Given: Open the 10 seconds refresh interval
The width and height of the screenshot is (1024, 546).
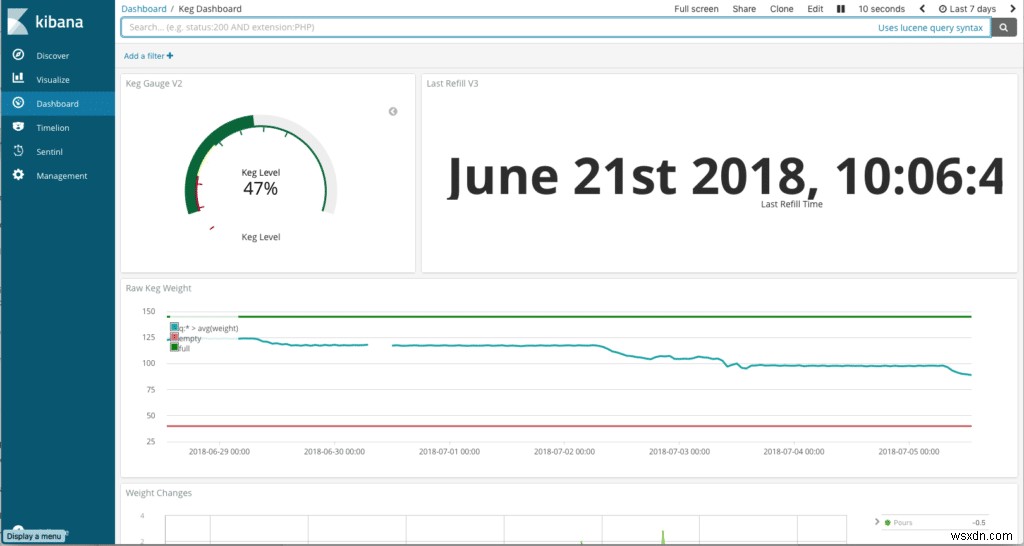Looking at the screenshot, I should pos(882,9).
